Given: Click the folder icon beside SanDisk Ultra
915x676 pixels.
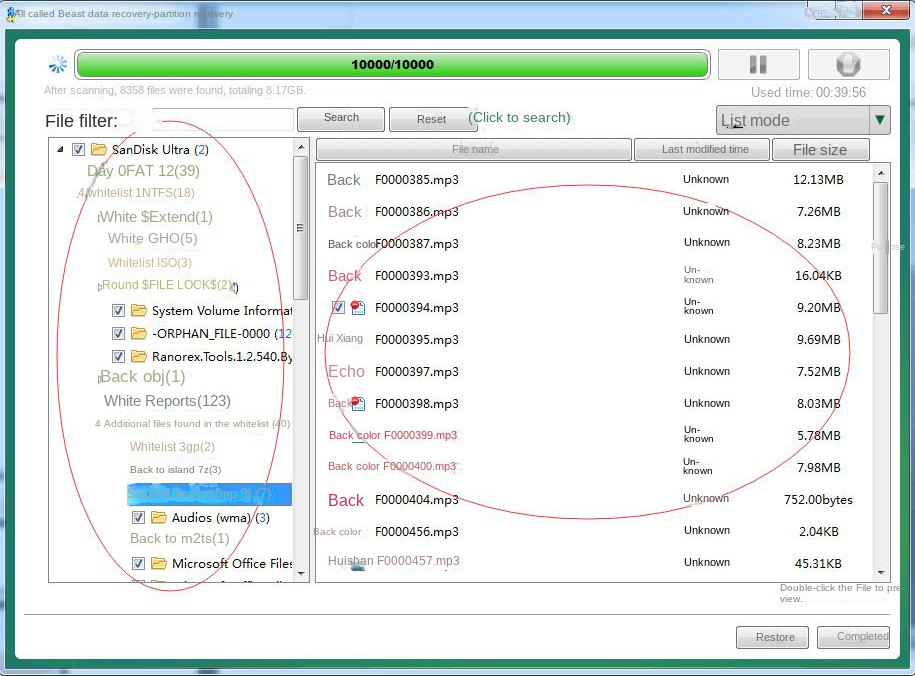Looking at the screenshot, I should tap(97, 150).
